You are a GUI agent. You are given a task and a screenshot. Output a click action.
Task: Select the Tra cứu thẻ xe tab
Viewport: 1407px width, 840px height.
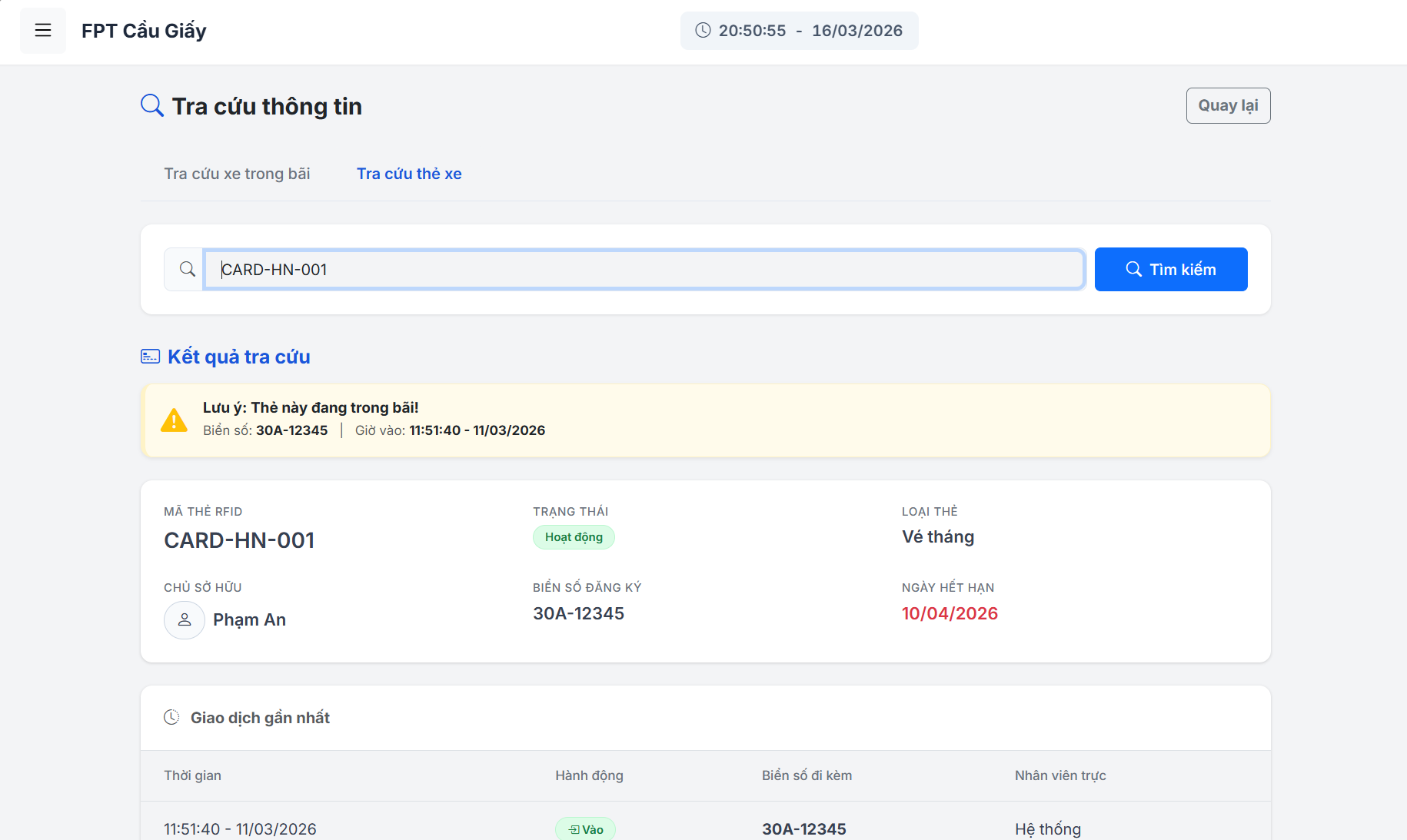[409, 174]
